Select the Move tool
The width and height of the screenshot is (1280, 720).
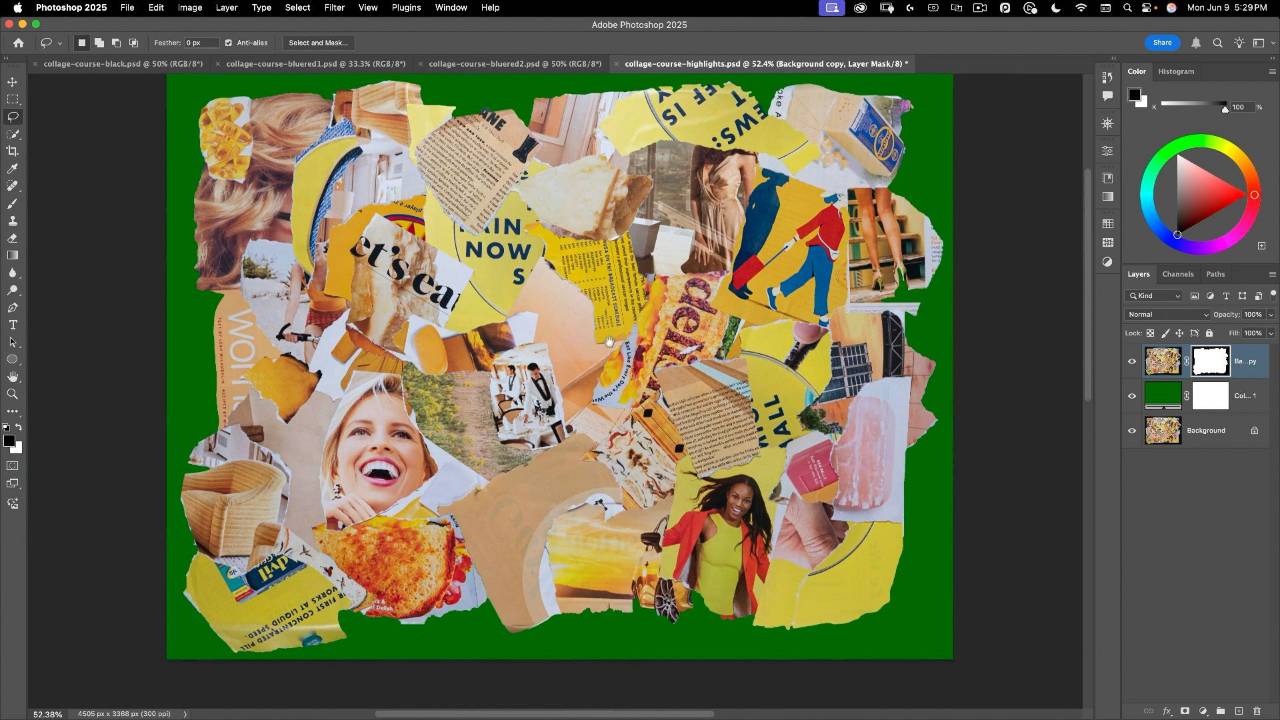pyautogui.click(x=13, y=82)
